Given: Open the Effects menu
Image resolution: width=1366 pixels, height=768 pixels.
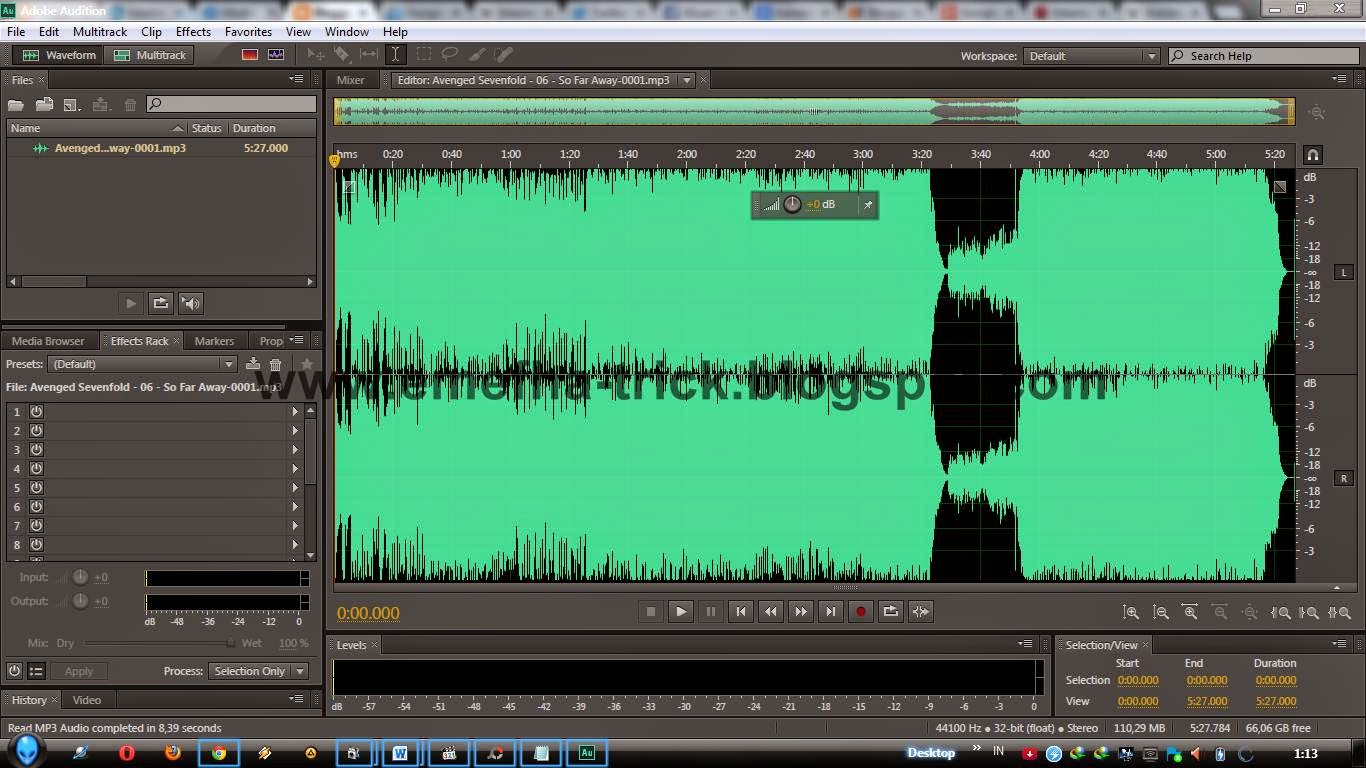Looking at the screenshot, I should [193, 32].
